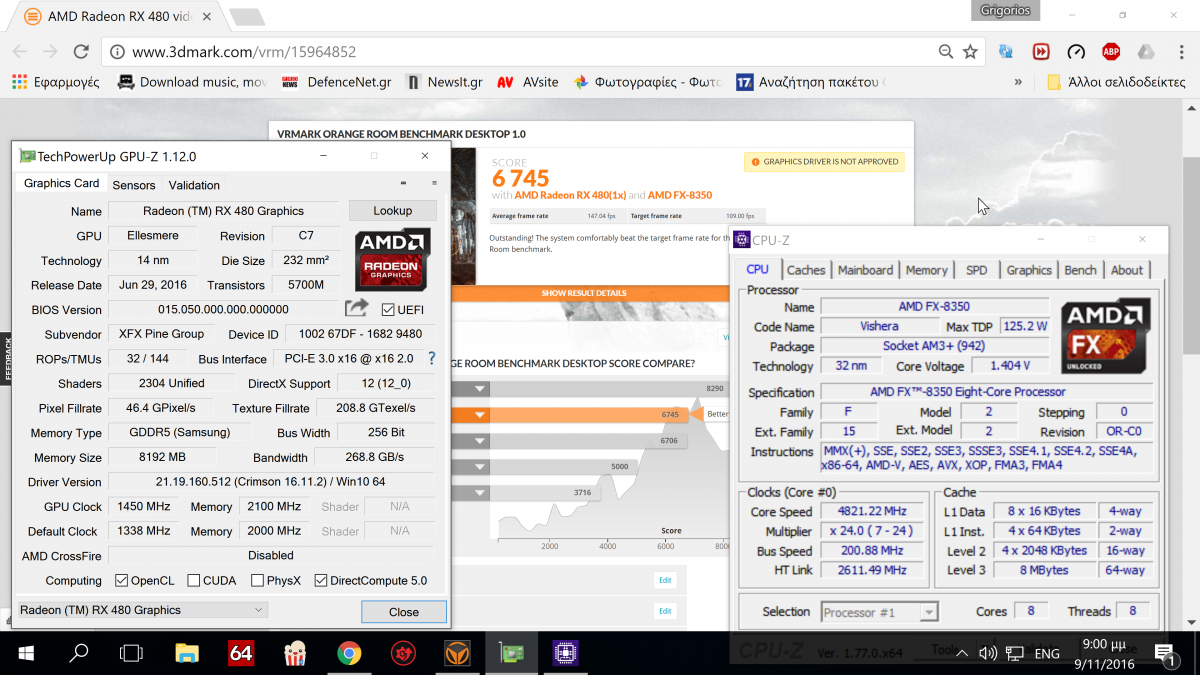Viewport: 1200px width, 675px height.
Task: Open the Caches tab in CPU-Z
Action: click(x=806, y=270)
